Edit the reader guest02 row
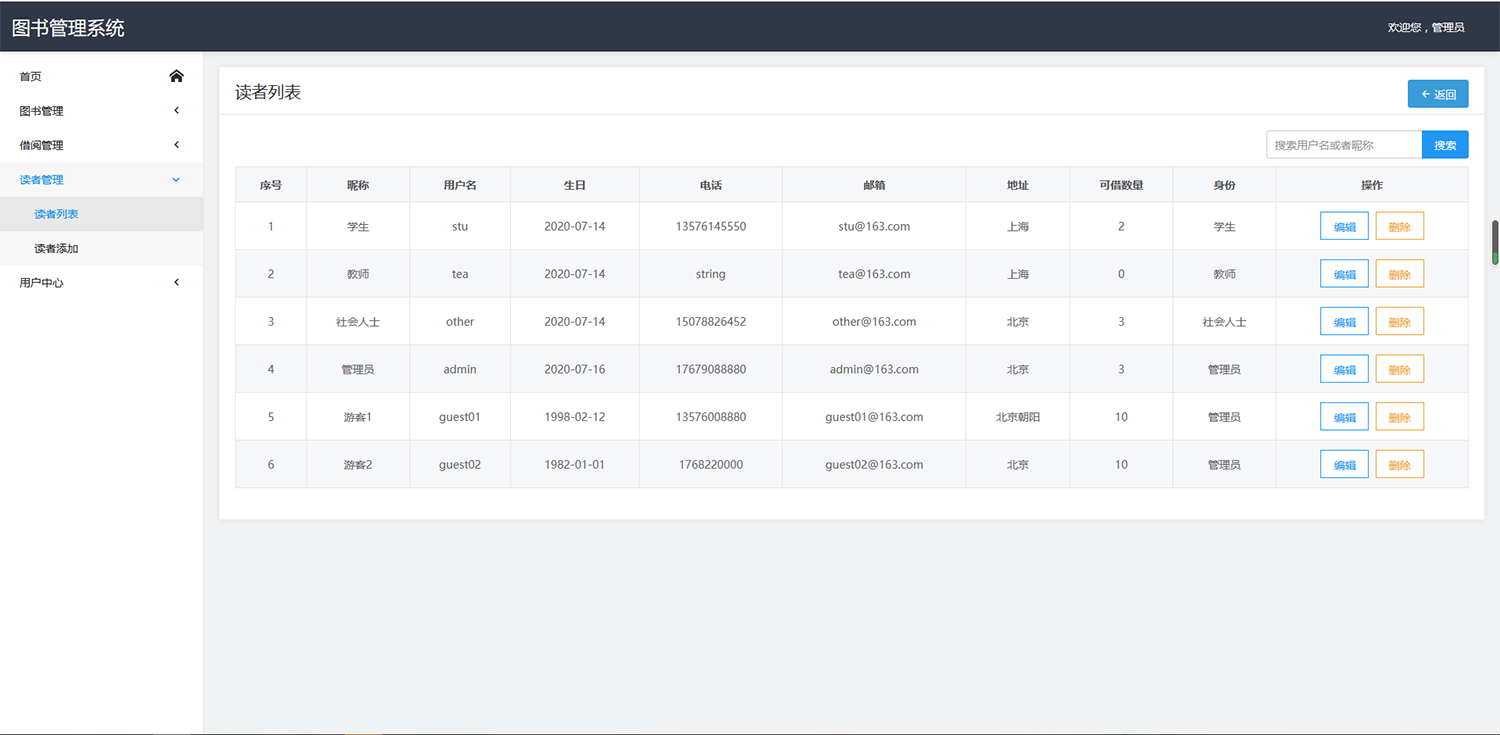This screenshot has height=735, width=1500. click(1344, 465)
